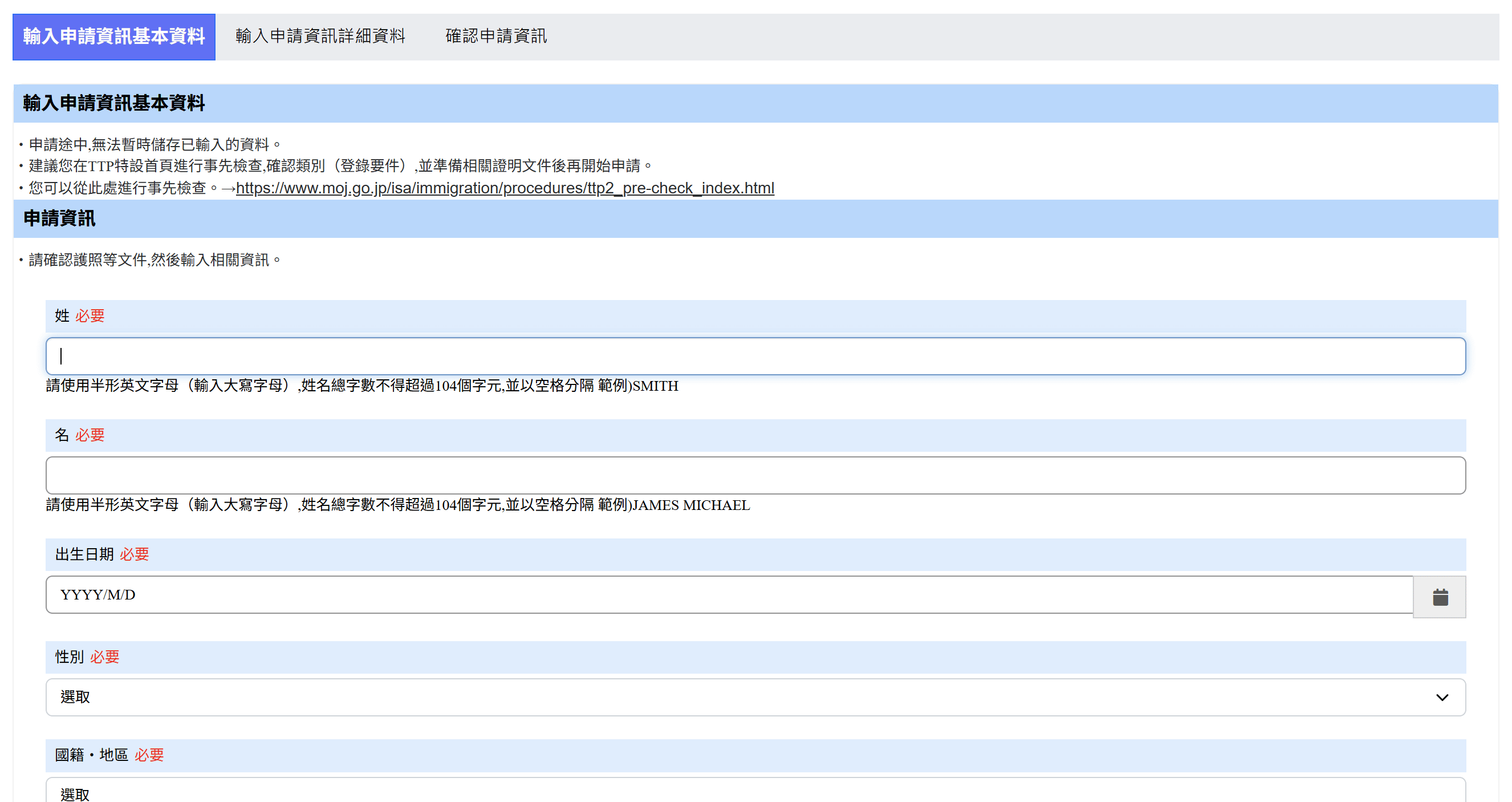Click the 姓 surname input field
Viewport: 1512px width, 802px height.
point(755,357)
